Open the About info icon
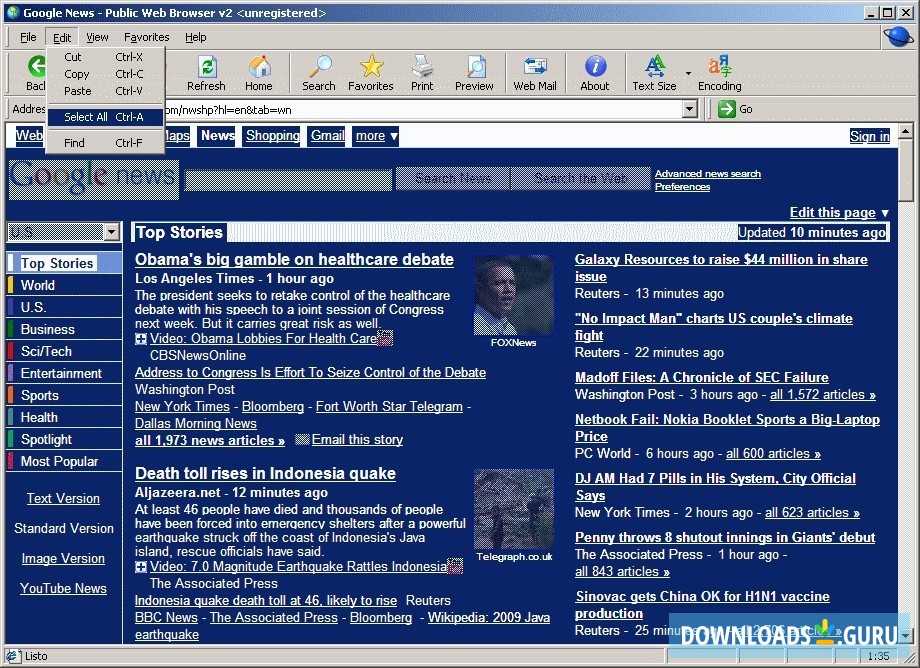This screenshot has width=920, height=668. [x=594, y=70]
